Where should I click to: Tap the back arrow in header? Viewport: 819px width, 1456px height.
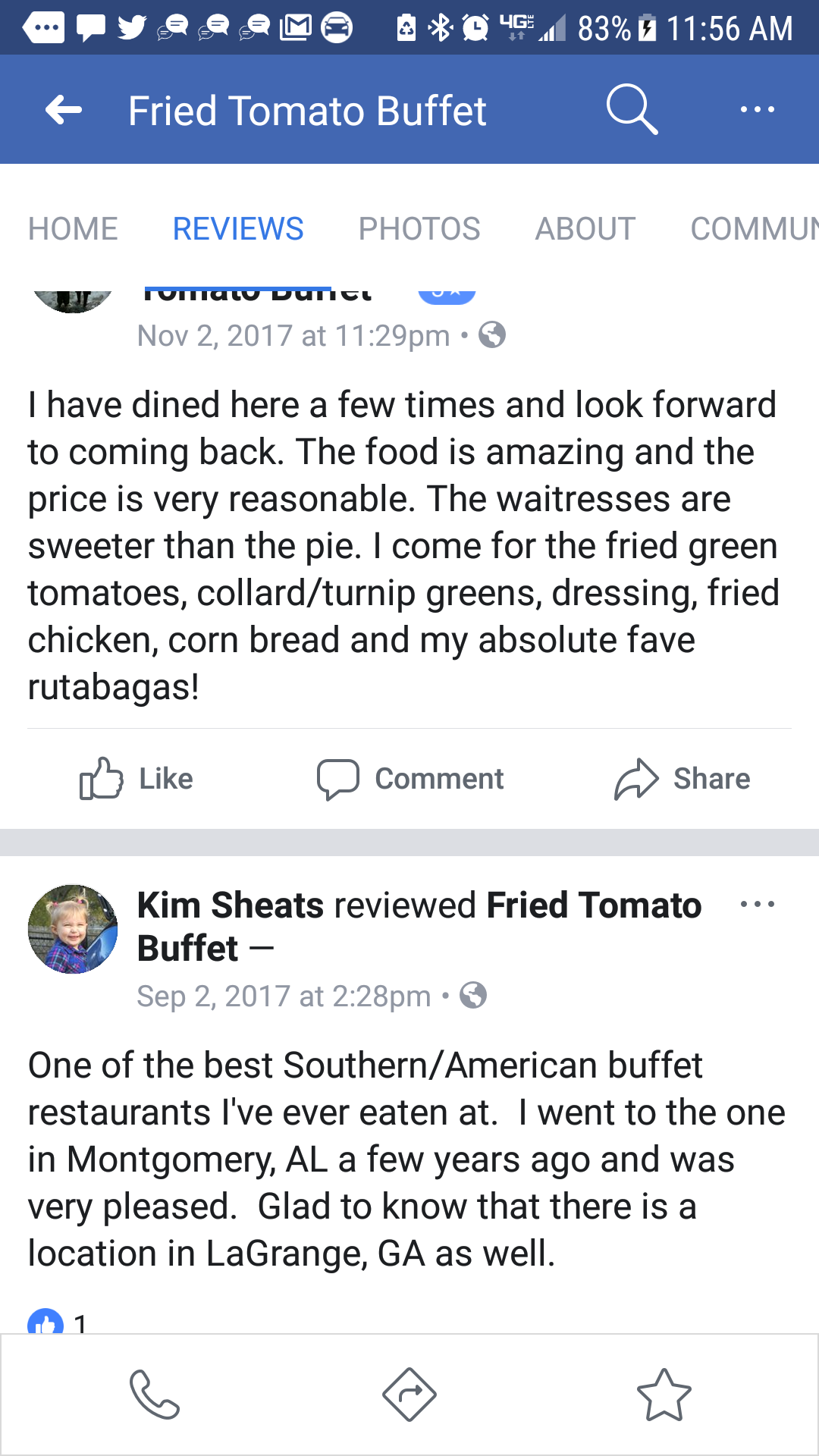tap(64, 110)
